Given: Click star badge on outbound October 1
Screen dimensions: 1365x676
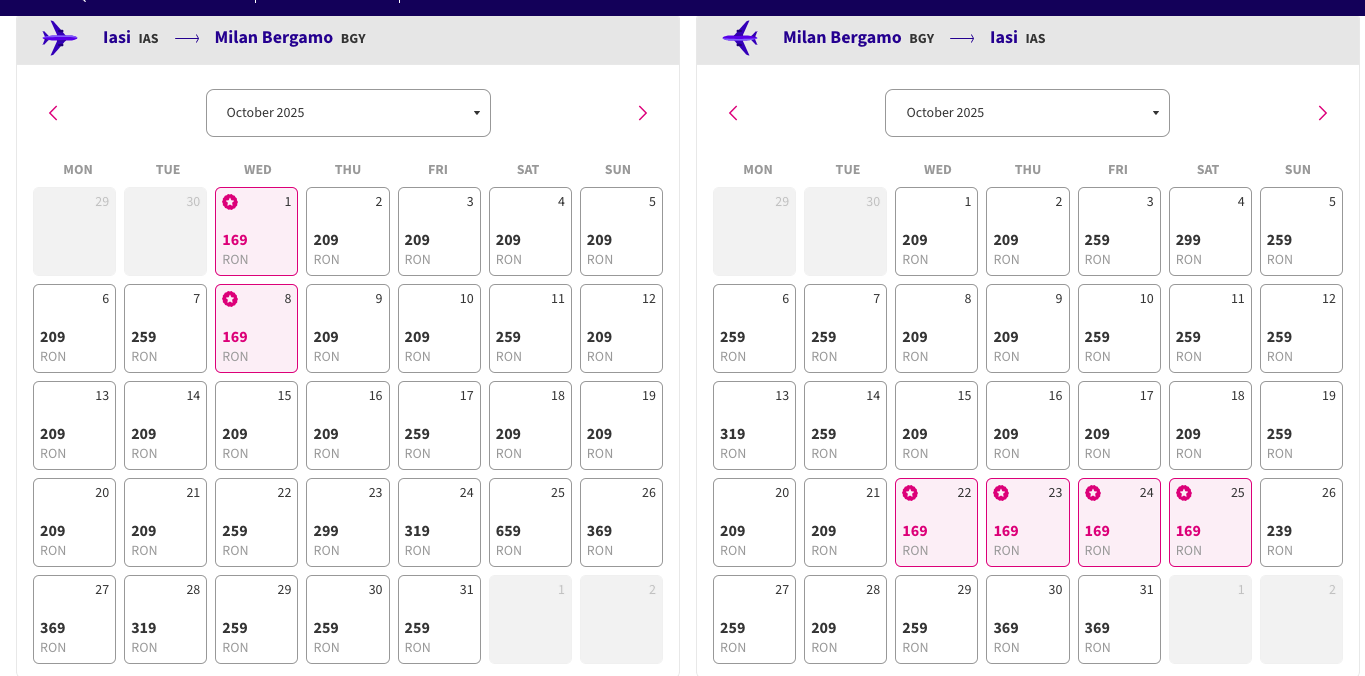Looking at the screenshot, I should (230, 202).
